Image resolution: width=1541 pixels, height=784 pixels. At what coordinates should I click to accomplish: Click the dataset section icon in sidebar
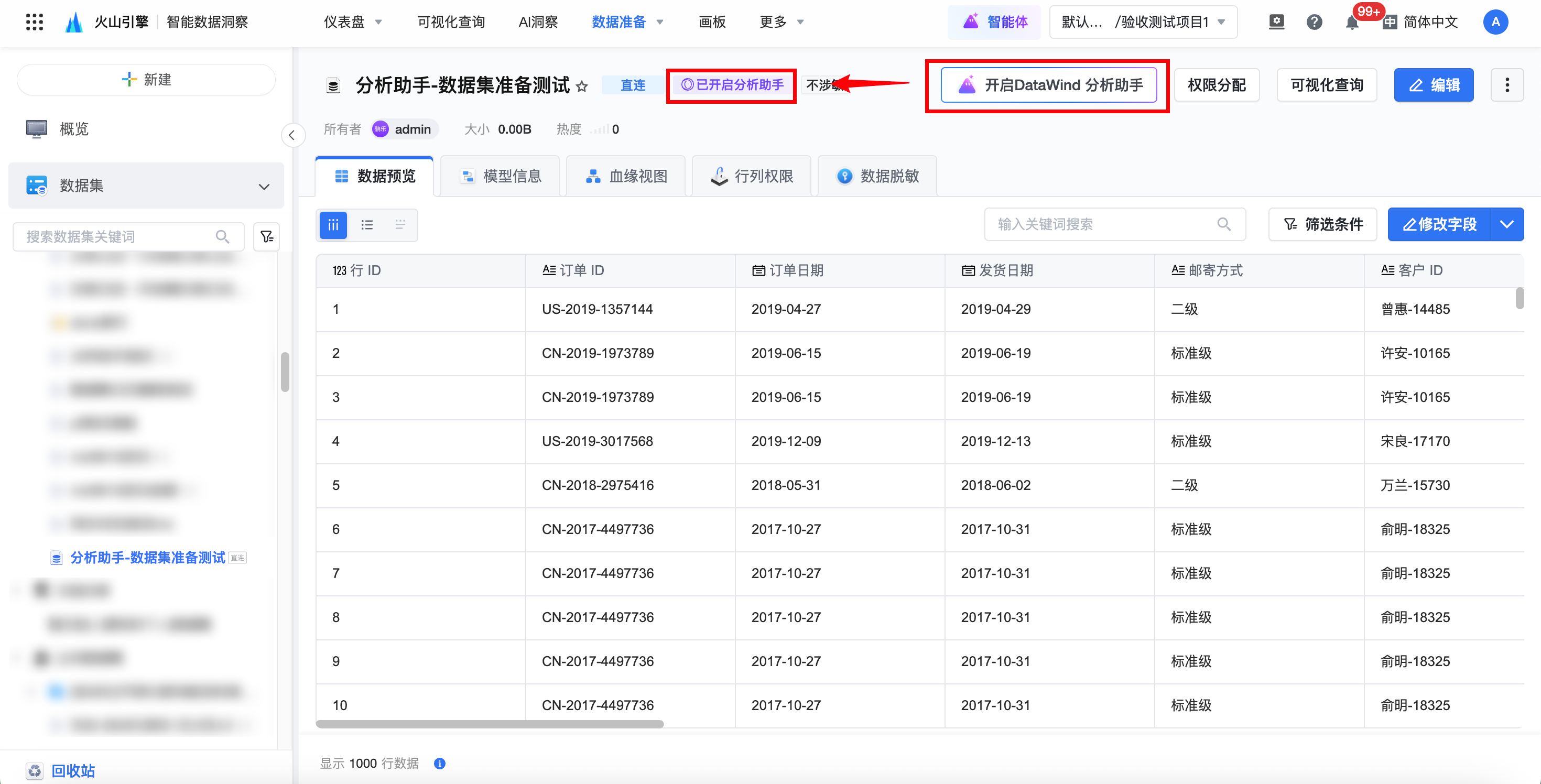(x=37, y=186)
